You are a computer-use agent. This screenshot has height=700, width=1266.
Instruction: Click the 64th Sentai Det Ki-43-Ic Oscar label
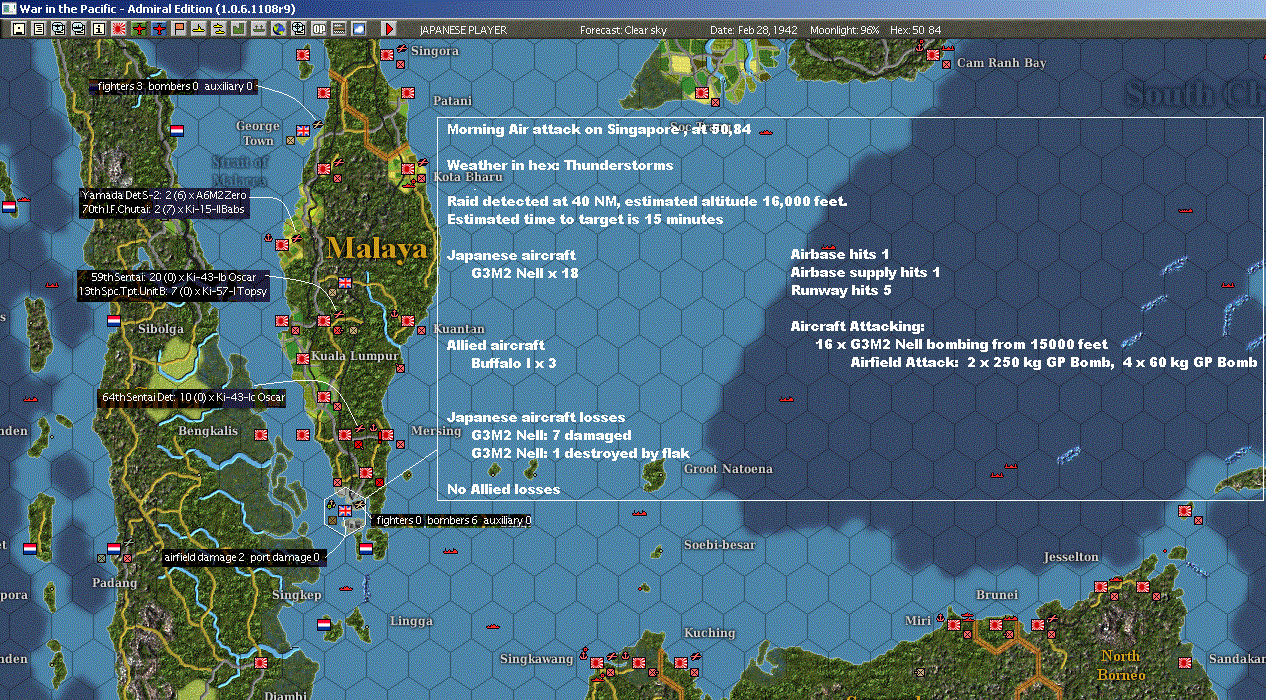192,398
